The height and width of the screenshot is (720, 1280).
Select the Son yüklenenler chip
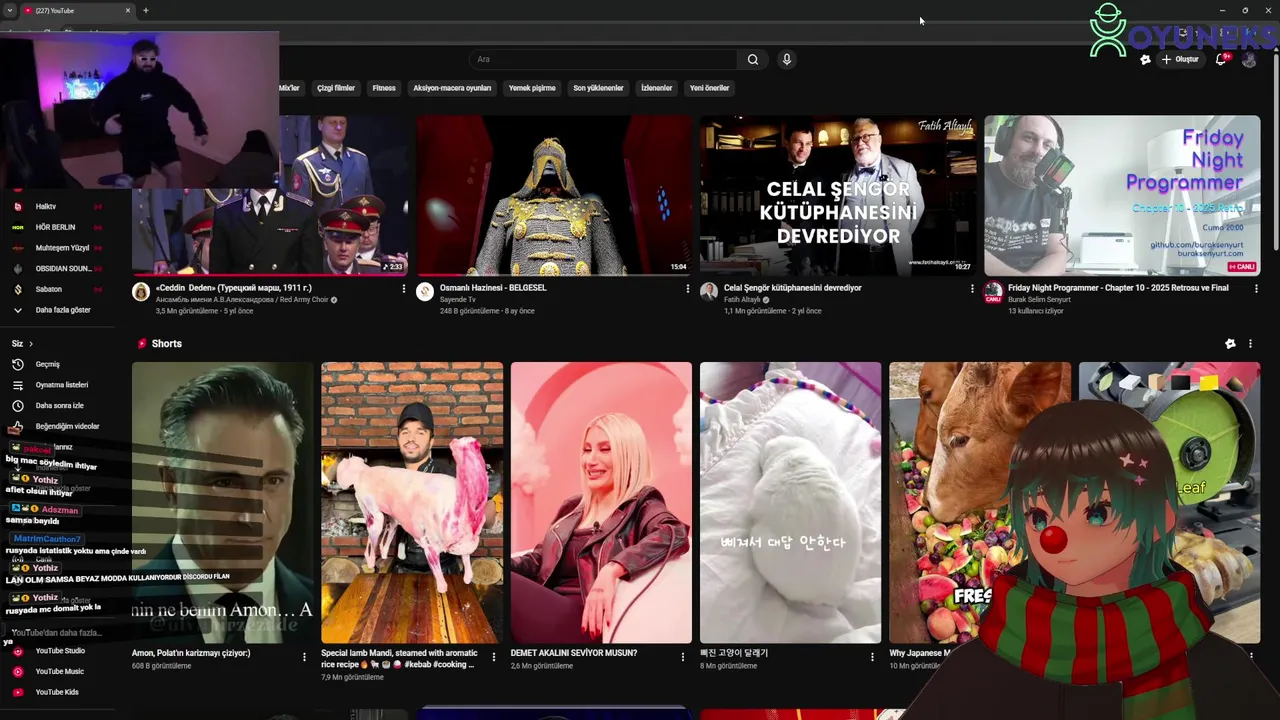coord(598,88)
